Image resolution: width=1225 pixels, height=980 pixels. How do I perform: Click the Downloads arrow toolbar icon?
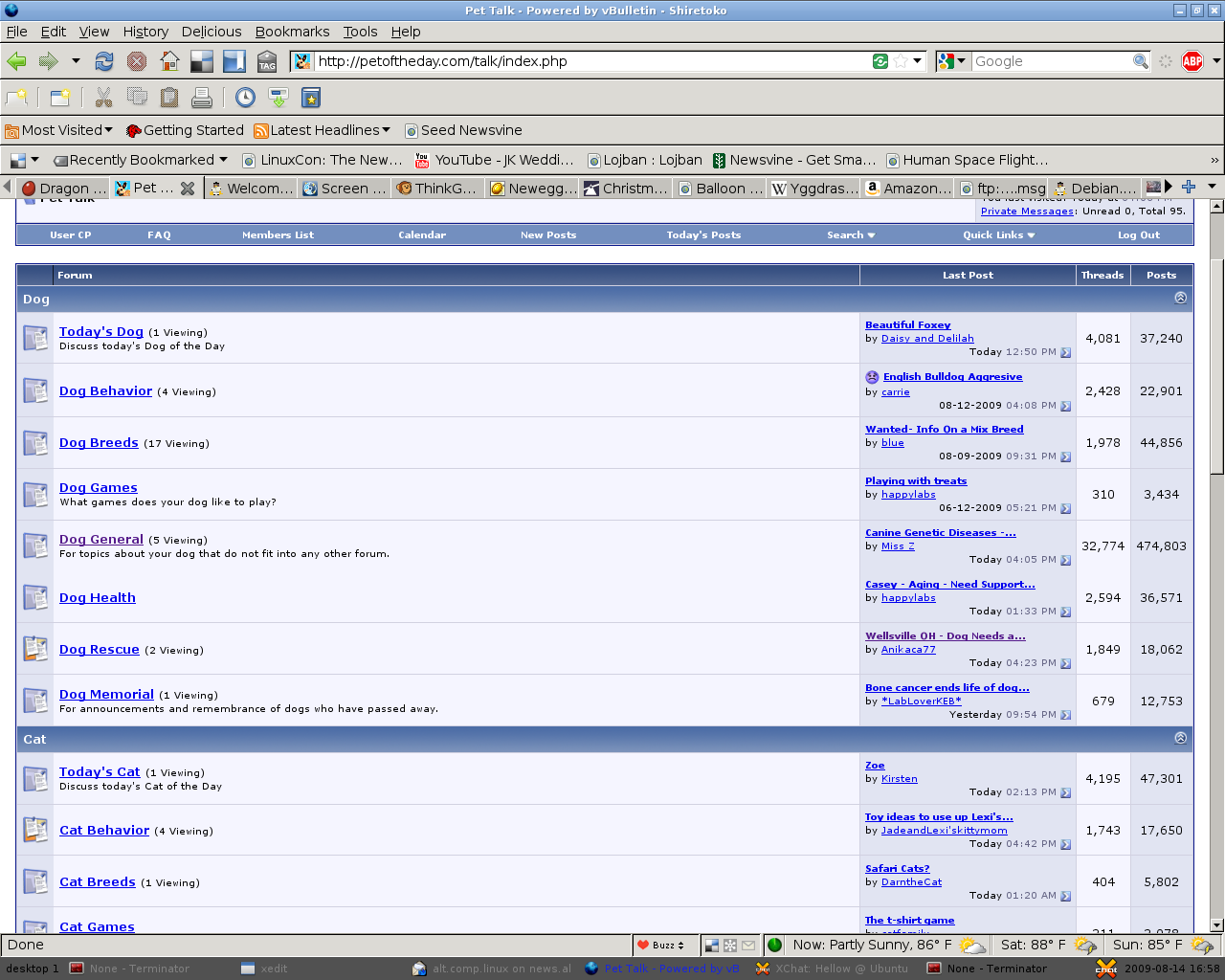278,98
